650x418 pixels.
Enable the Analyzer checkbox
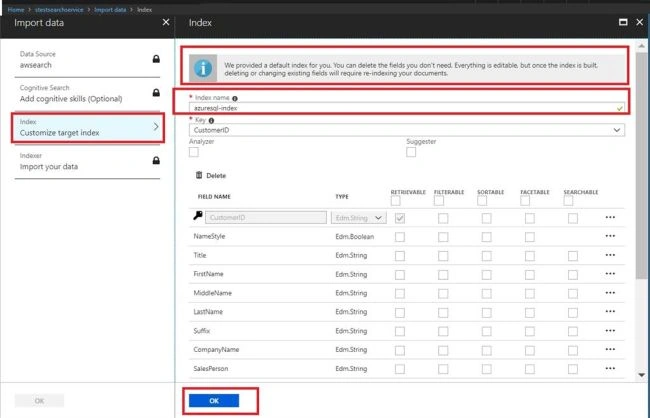pyautogui.click(x=194, y=152)
